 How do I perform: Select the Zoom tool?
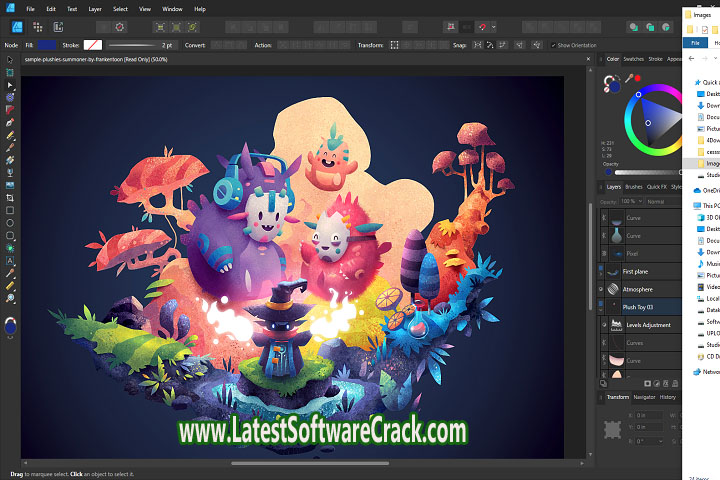click(10, 298)
